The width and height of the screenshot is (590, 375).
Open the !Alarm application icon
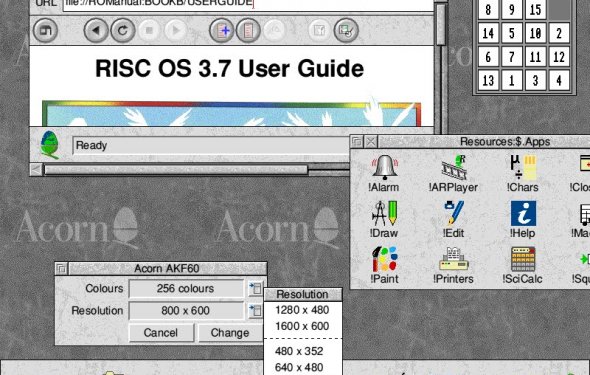coord(384,173)
